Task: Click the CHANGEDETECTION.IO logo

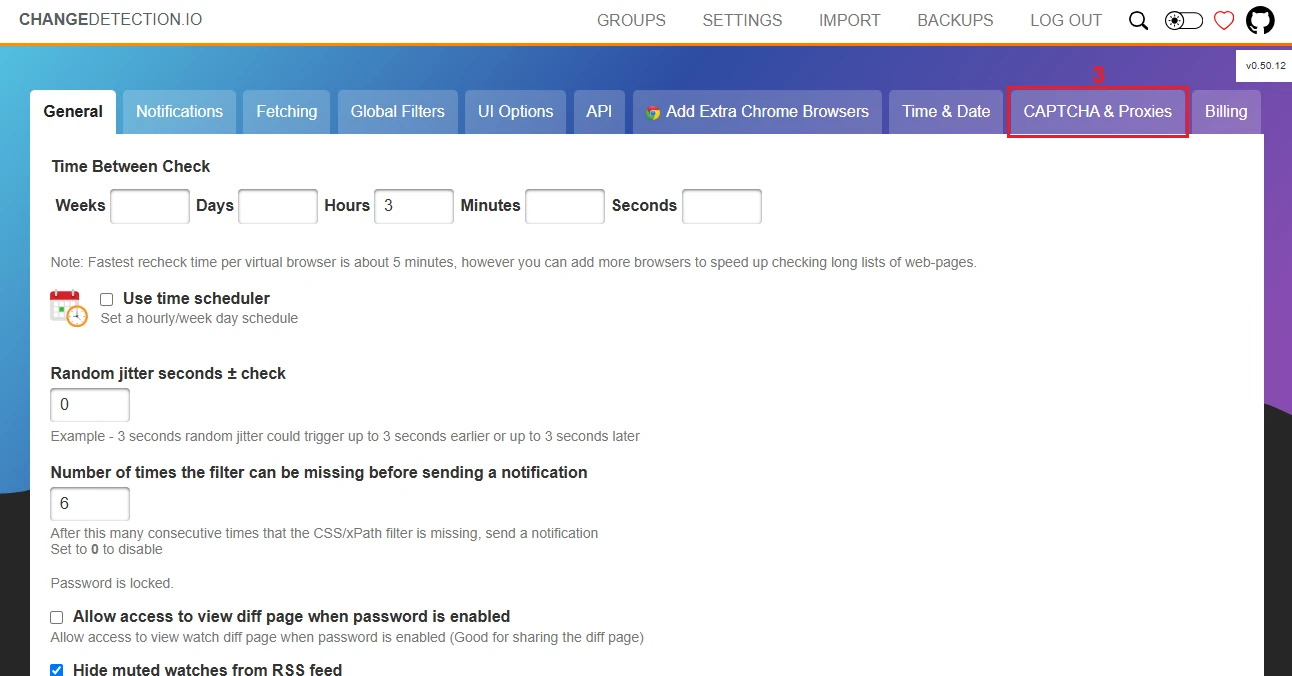Action: pos(110,20)
